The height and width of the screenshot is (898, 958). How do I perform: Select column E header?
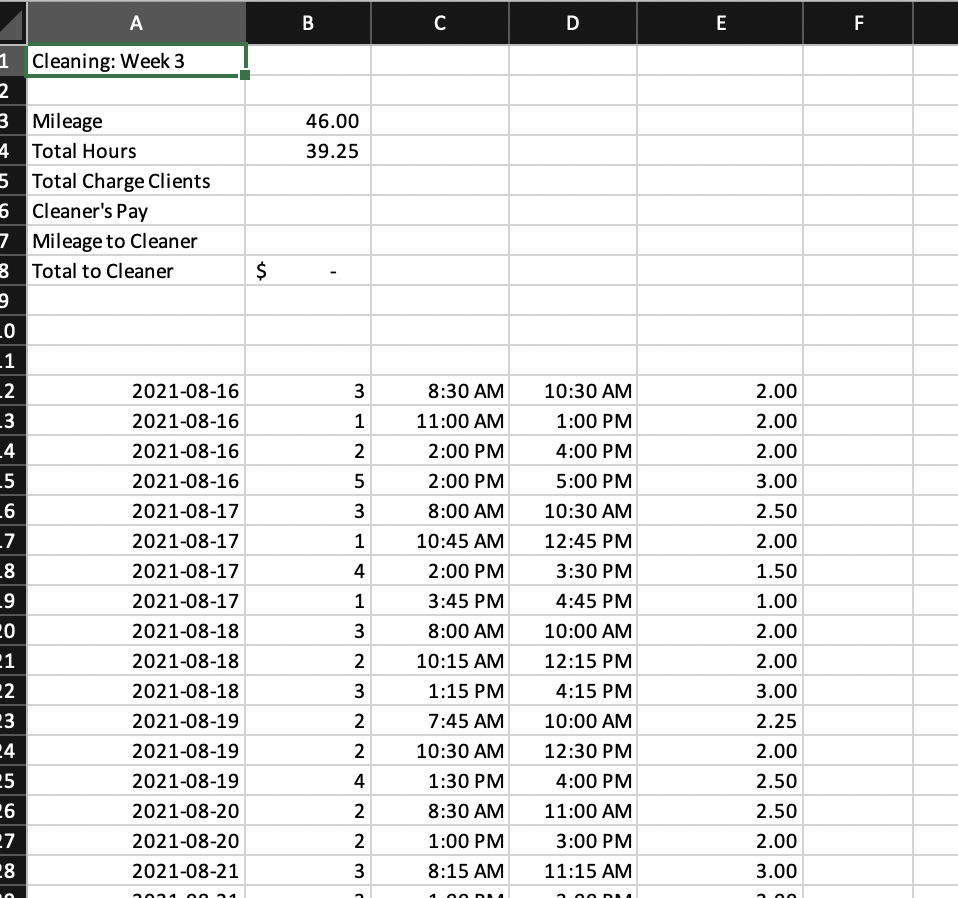click(720, 23)
